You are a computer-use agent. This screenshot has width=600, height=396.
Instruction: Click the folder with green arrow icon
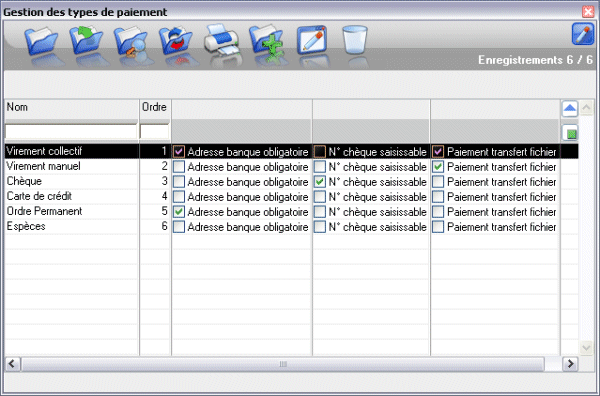coord(86,40)
